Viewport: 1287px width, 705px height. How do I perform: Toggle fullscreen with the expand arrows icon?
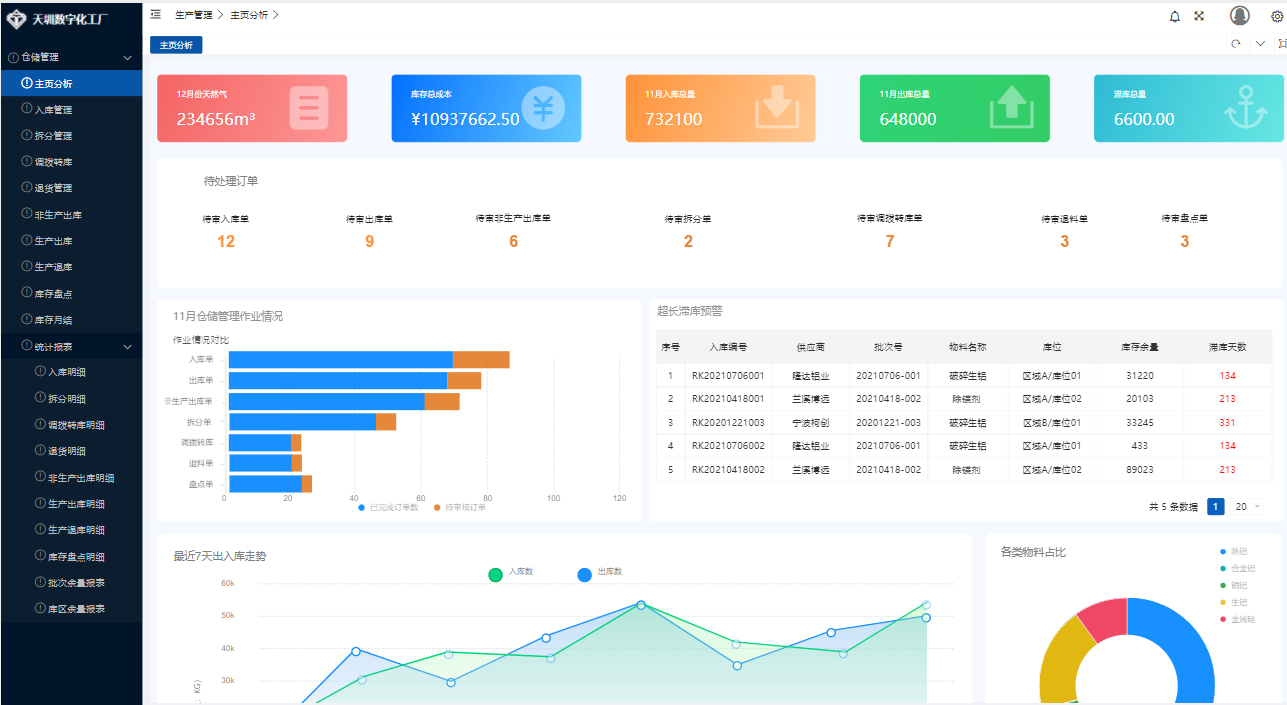click(1199, 16)
